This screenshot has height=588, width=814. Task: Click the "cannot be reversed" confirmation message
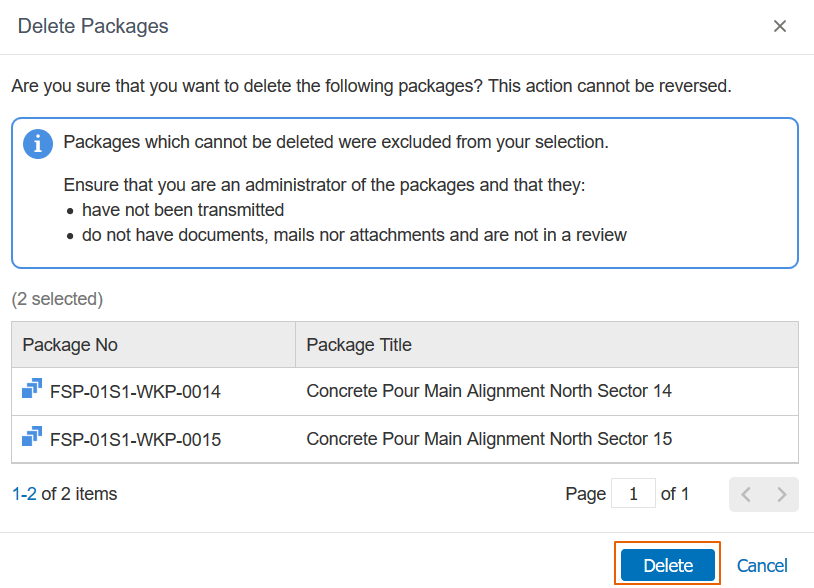pos(371,86)
